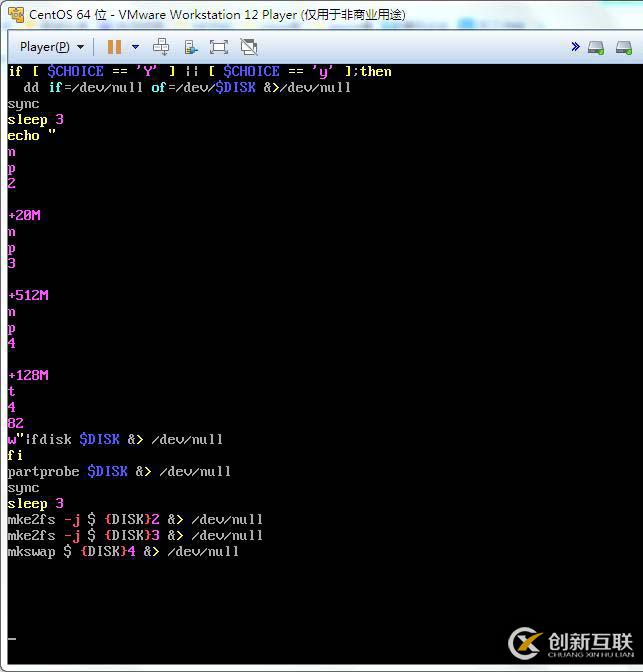The image size is (643, 672).
Task: Click the 'mke2fs -j ${DISK}3' line
Action: click(135, 535)
